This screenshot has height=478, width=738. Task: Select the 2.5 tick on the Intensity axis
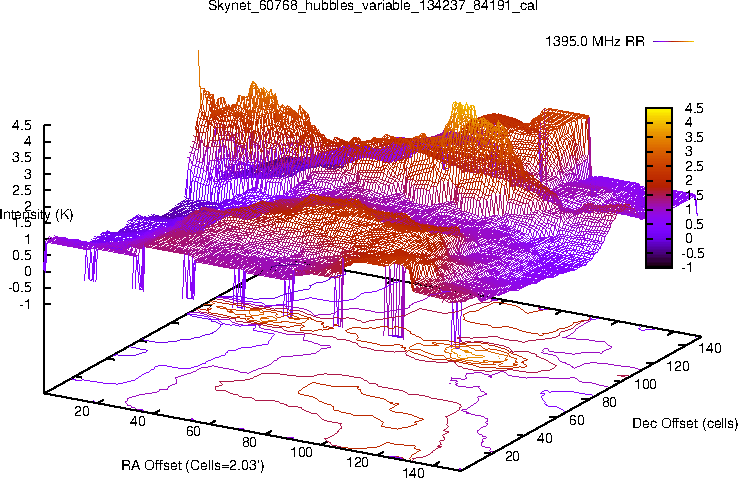[22, 190]
